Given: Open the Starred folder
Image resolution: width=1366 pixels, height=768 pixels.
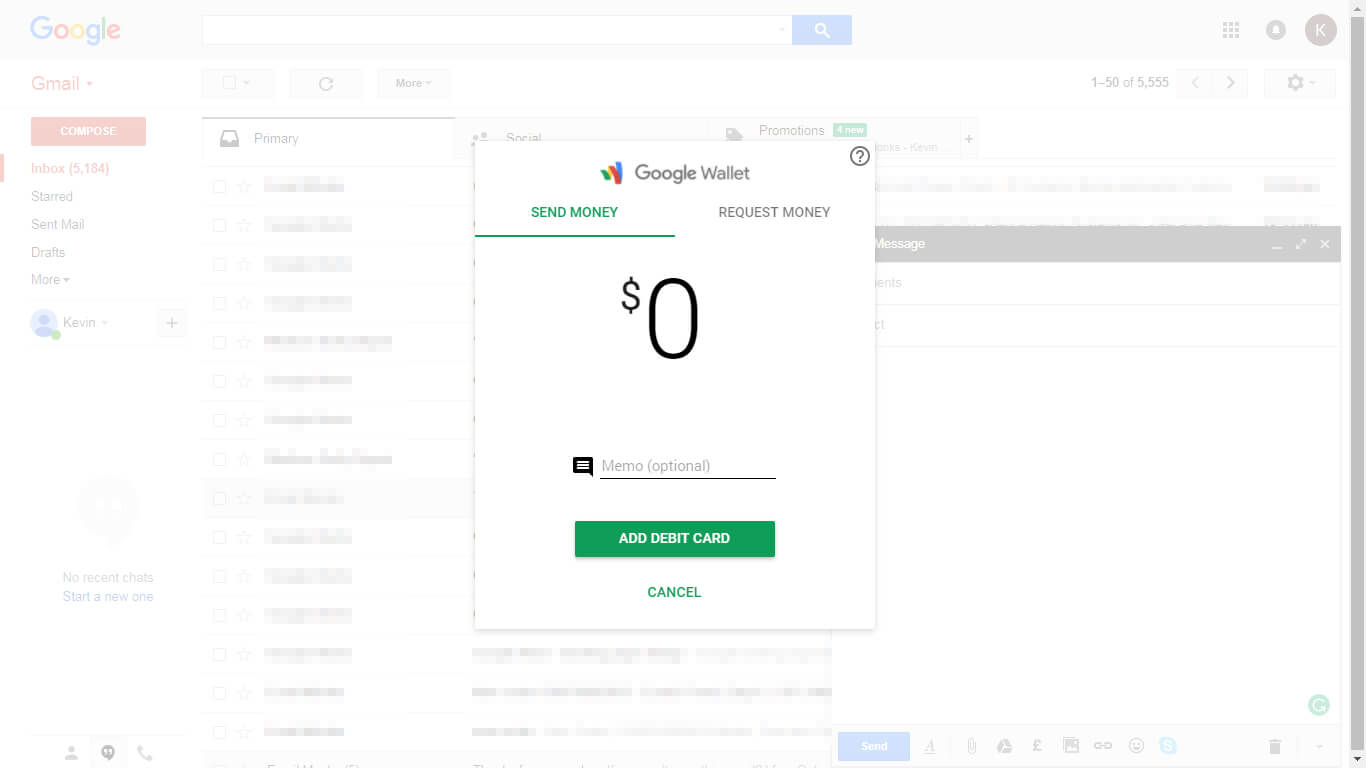Looking at the screenshot, I should (52, 197).
